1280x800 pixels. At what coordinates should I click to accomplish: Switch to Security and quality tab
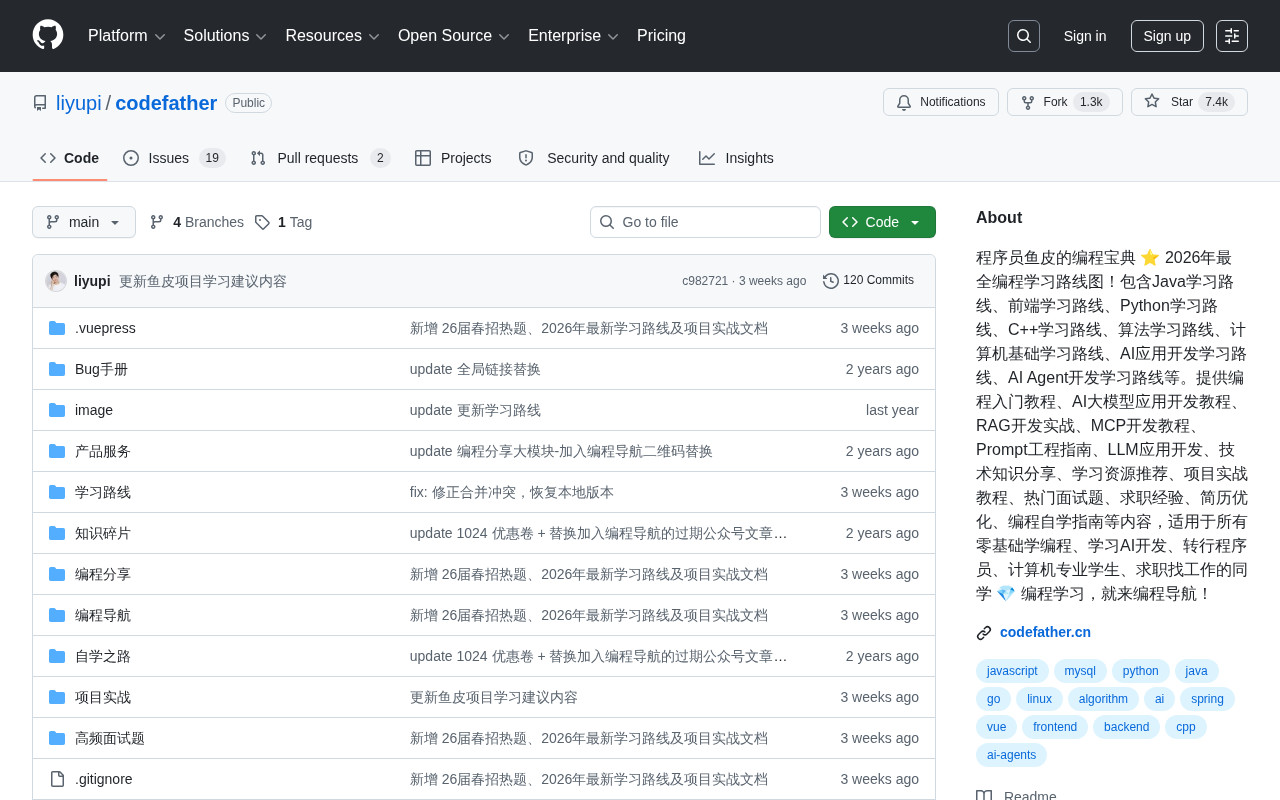click(x=594, y=158)
